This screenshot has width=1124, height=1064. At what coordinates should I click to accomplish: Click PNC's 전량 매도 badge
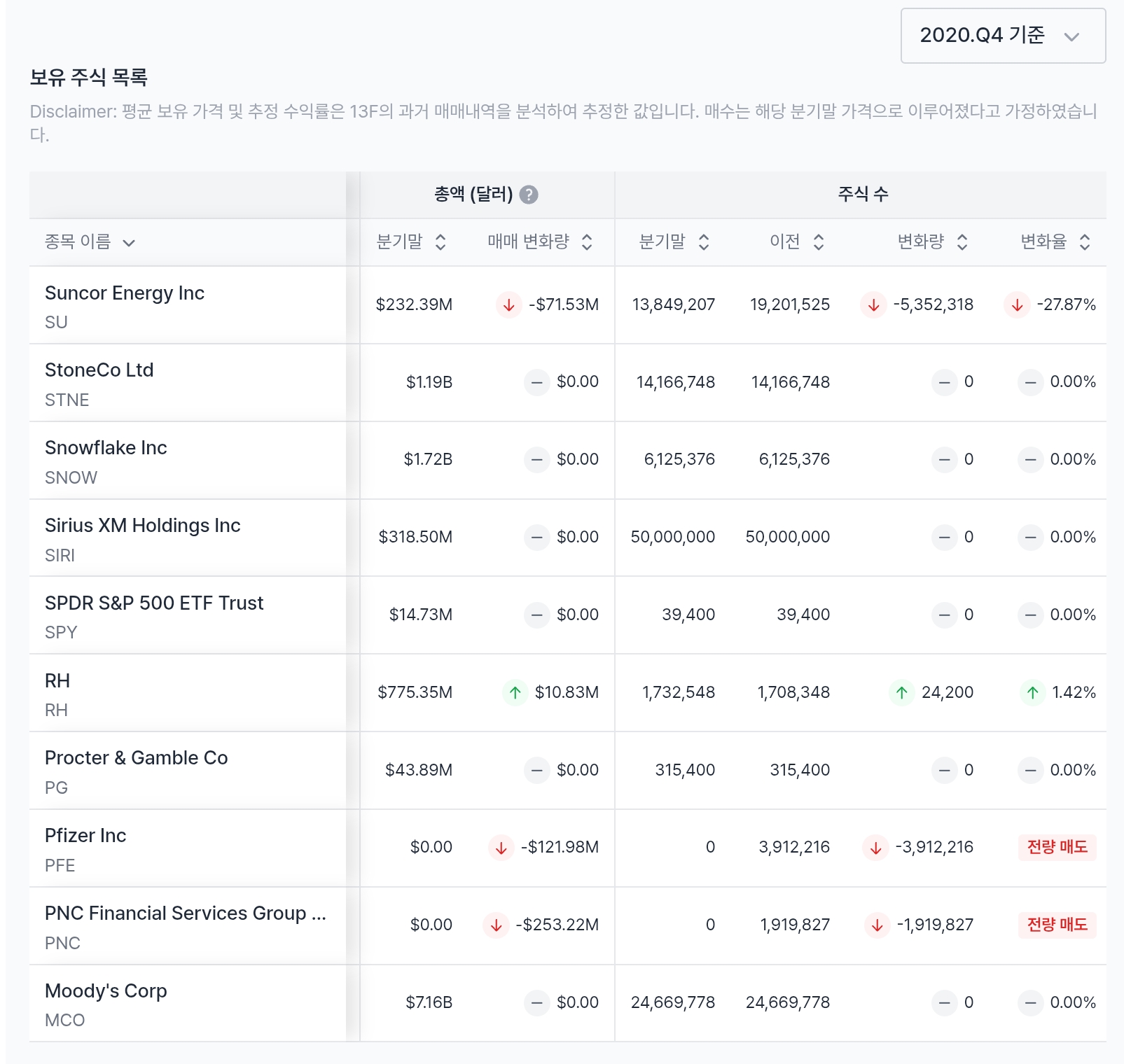[x=1057, y=925]
